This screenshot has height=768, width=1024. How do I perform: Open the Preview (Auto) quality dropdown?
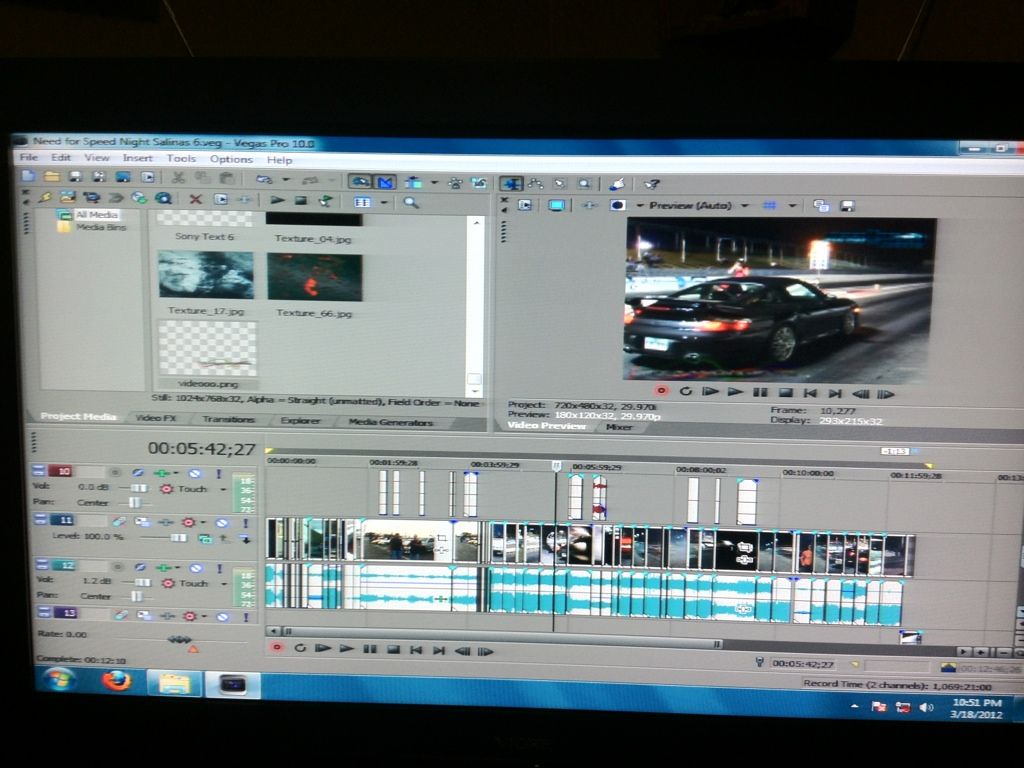click(x=744, y=206)
